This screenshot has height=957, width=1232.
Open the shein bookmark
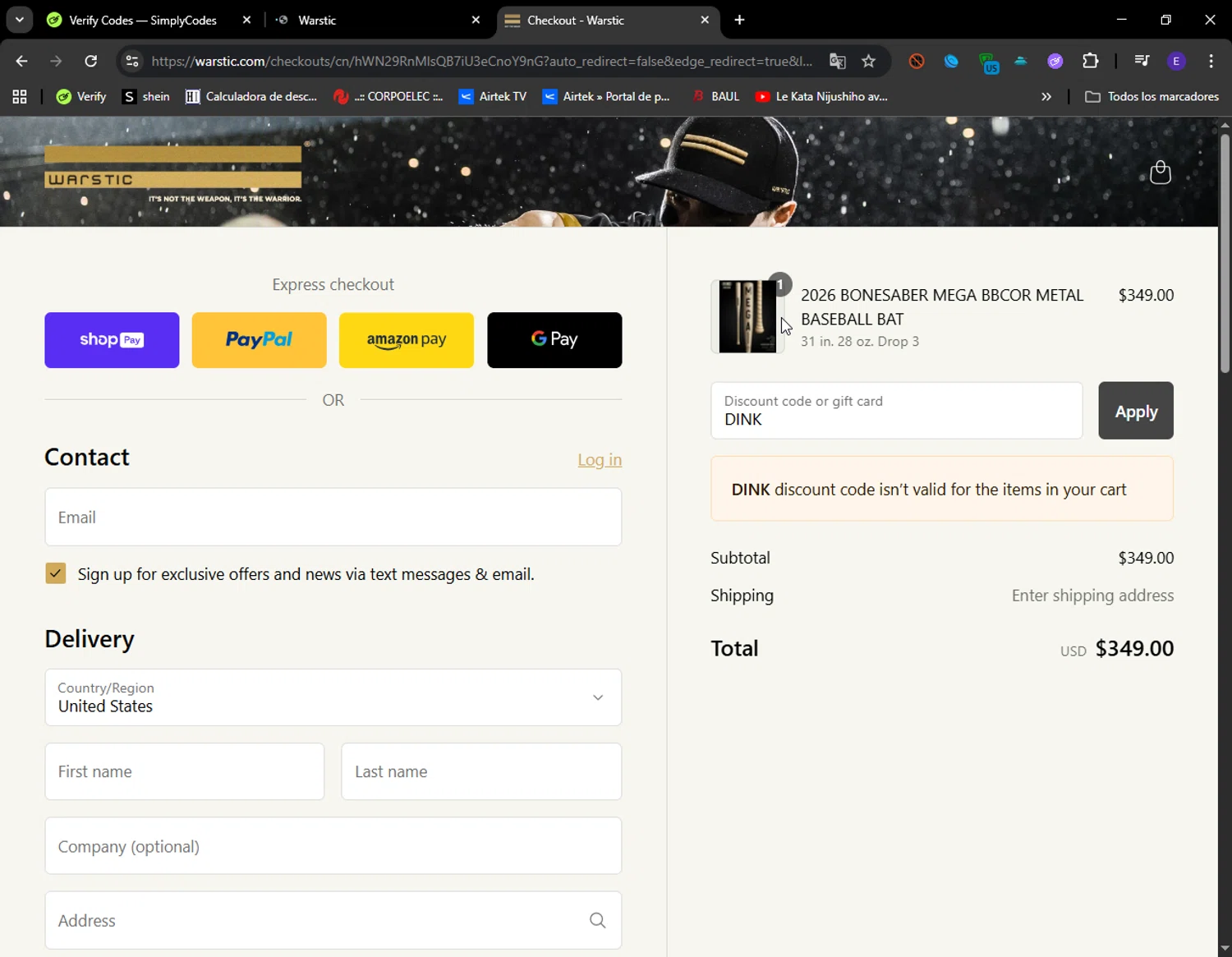click(146, 96)
